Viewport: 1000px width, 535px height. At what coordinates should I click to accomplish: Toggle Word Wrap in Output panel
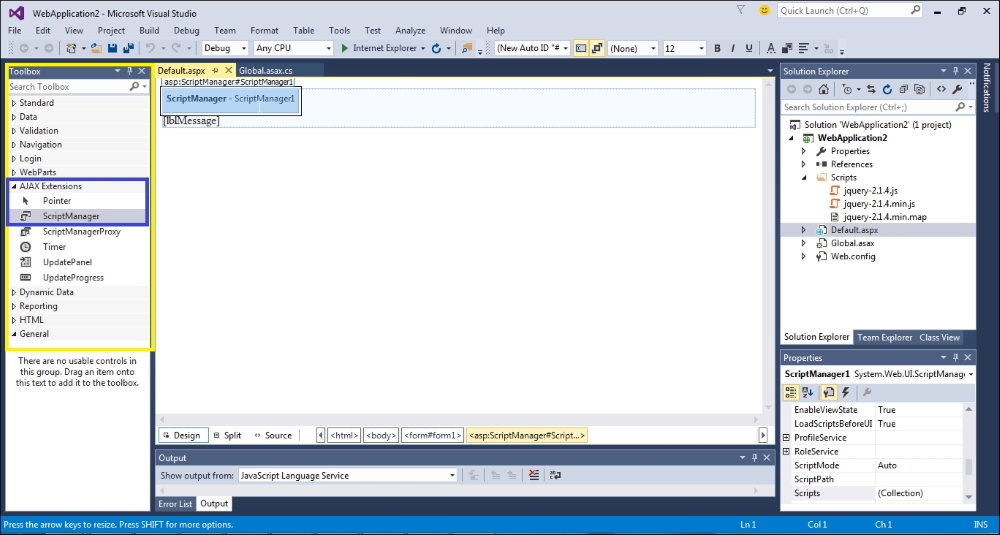click(x=555, y=475)
